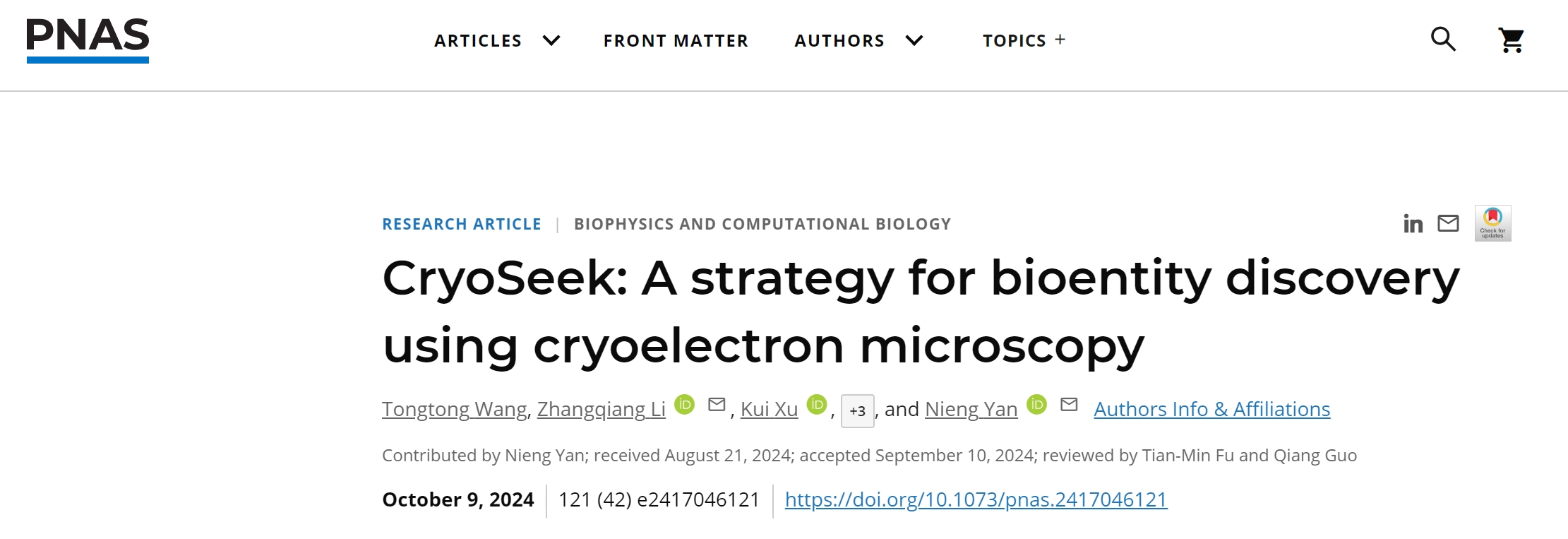Open Kui Xu's ORCID iD icon
This screenshot has height=539, width=1568.
coord(817,405)
